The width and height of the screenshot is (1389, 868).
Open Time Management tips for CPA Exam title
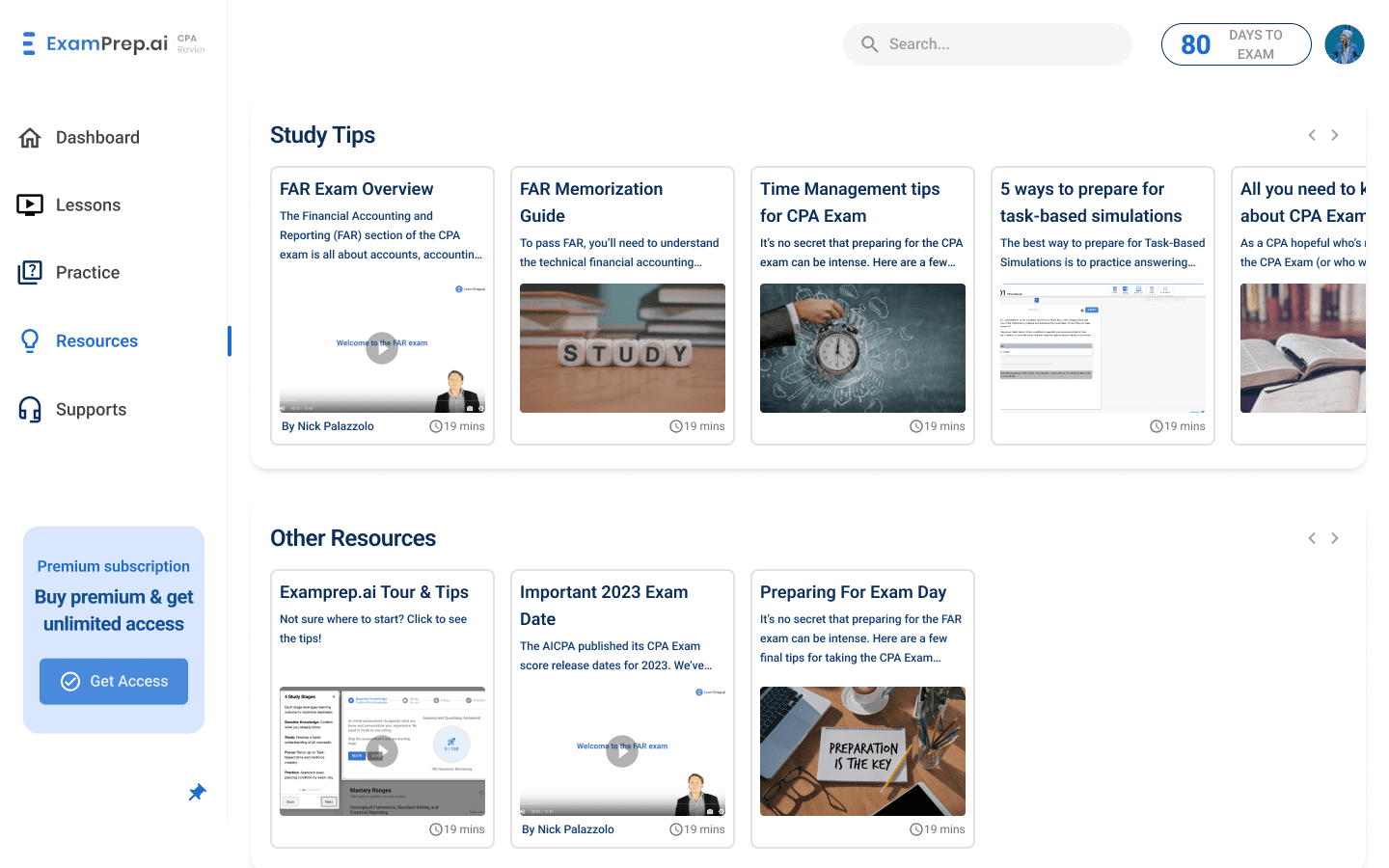[x=850, y=203]
